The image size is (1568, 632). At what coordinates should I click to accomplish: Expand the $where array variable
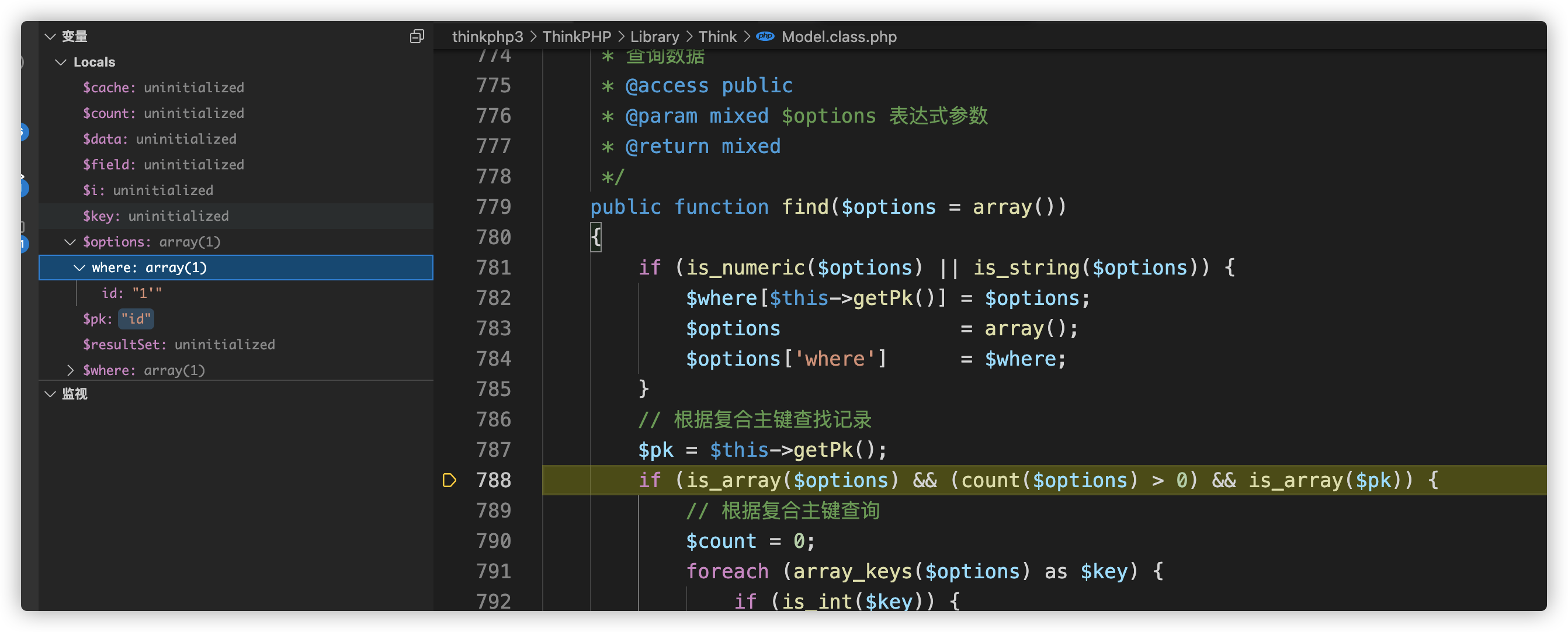click(x=71, y=370)
